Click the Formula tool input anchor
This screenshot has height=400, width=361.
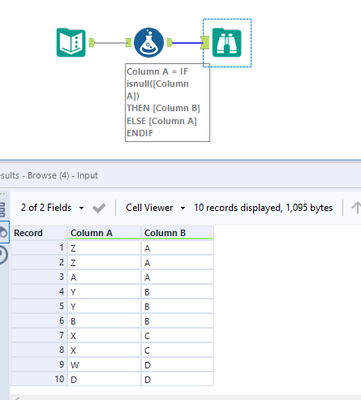coord(128,43)
